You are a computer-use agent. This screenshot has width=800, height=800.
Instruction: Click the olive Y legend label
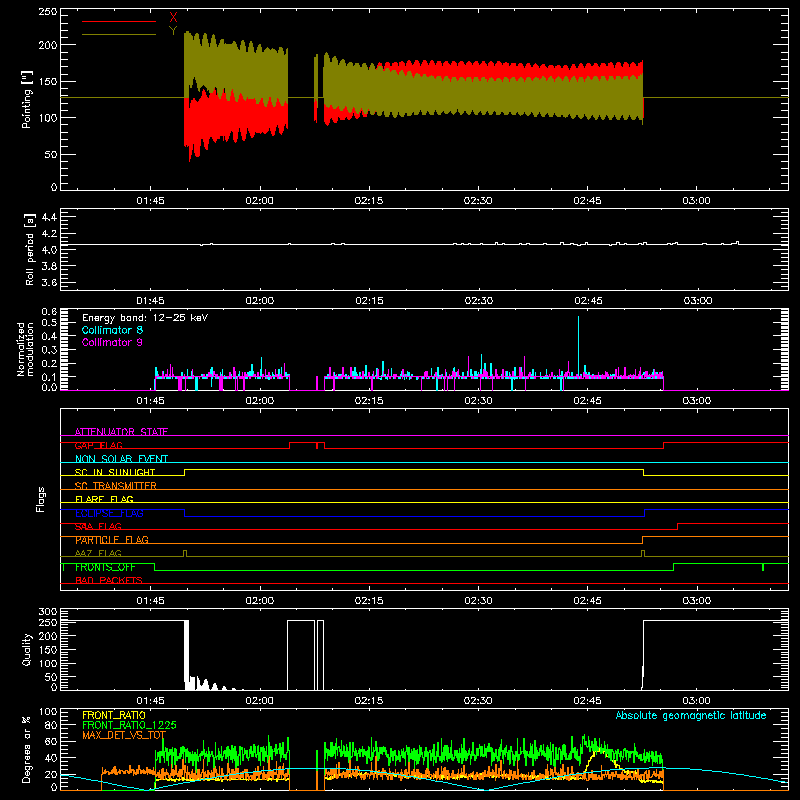173,31
